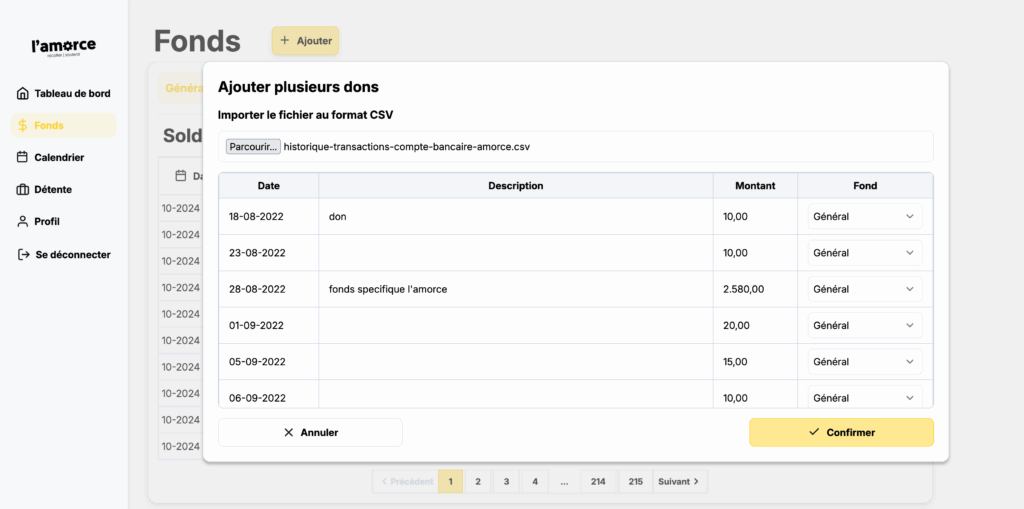
Task: Open Fond dropdown for the 01-09-2022 row
Action: pyautogui.click(x=864, y=326)
